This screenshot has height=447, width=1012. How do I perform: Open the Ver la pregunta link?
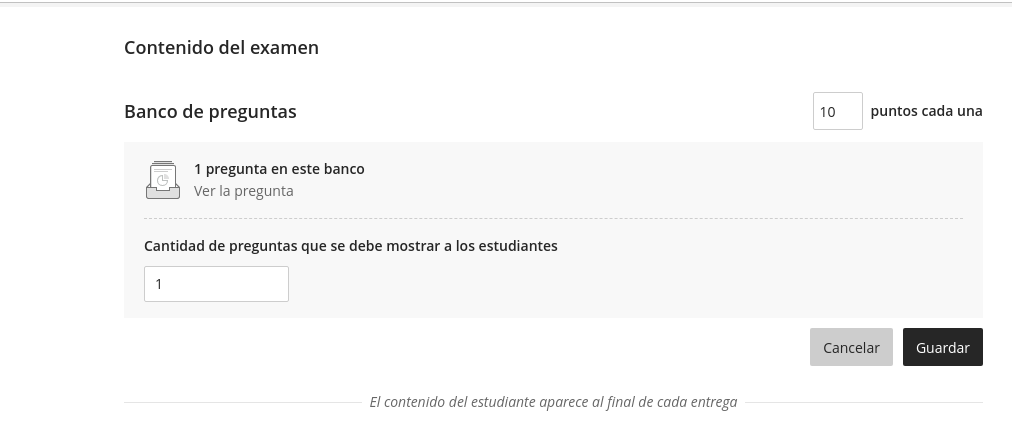point(243,191)
